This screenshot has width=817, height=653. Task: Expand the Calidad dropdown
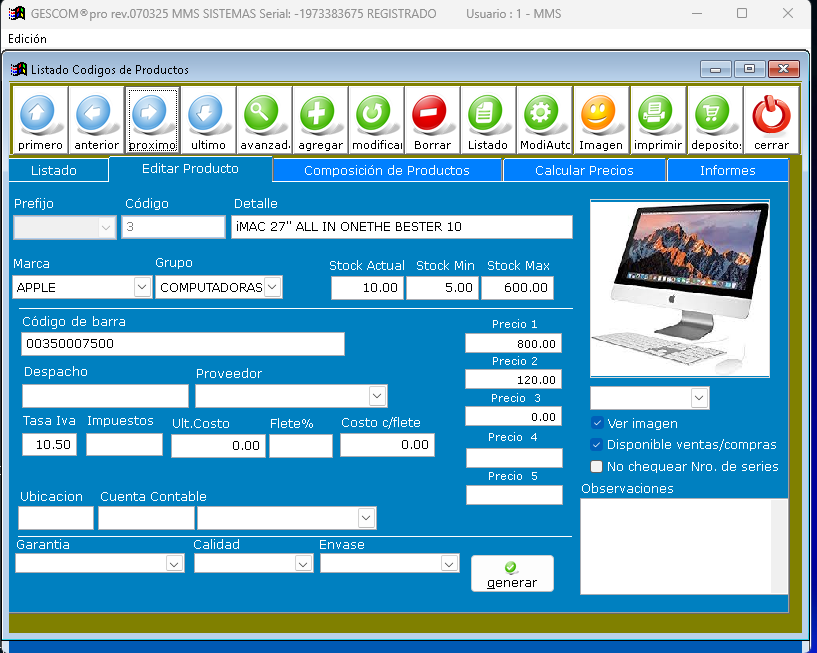click(x=303, y=563)
